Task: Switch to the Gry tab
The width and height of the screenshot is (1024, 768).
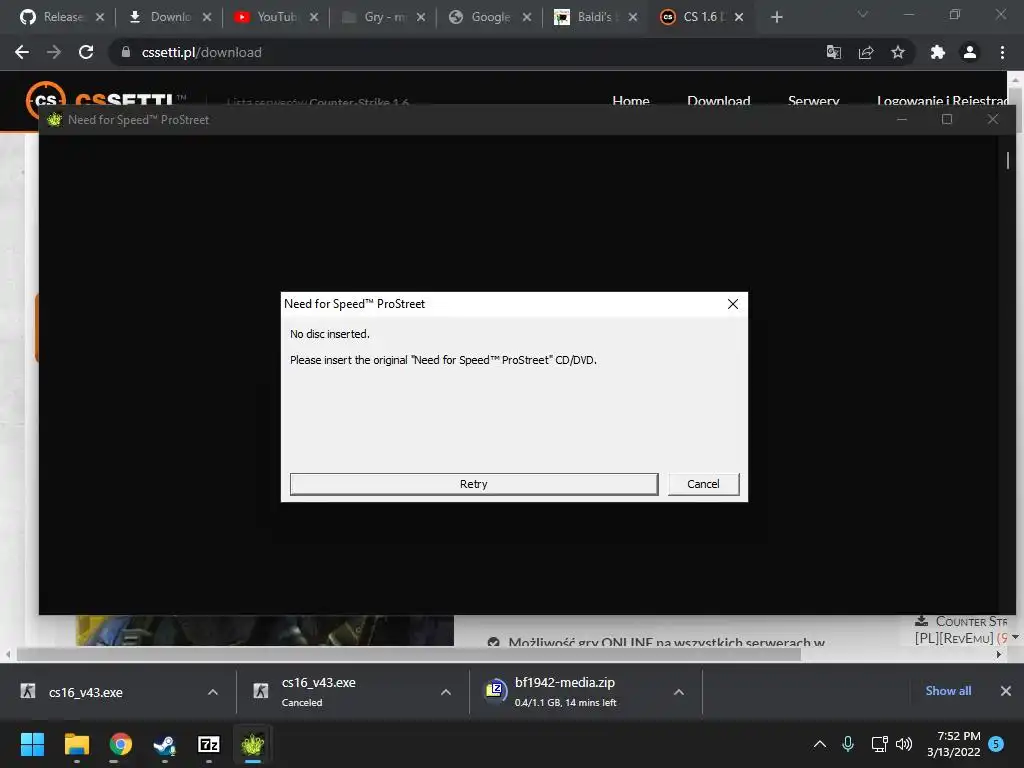Action: [376, 17]
